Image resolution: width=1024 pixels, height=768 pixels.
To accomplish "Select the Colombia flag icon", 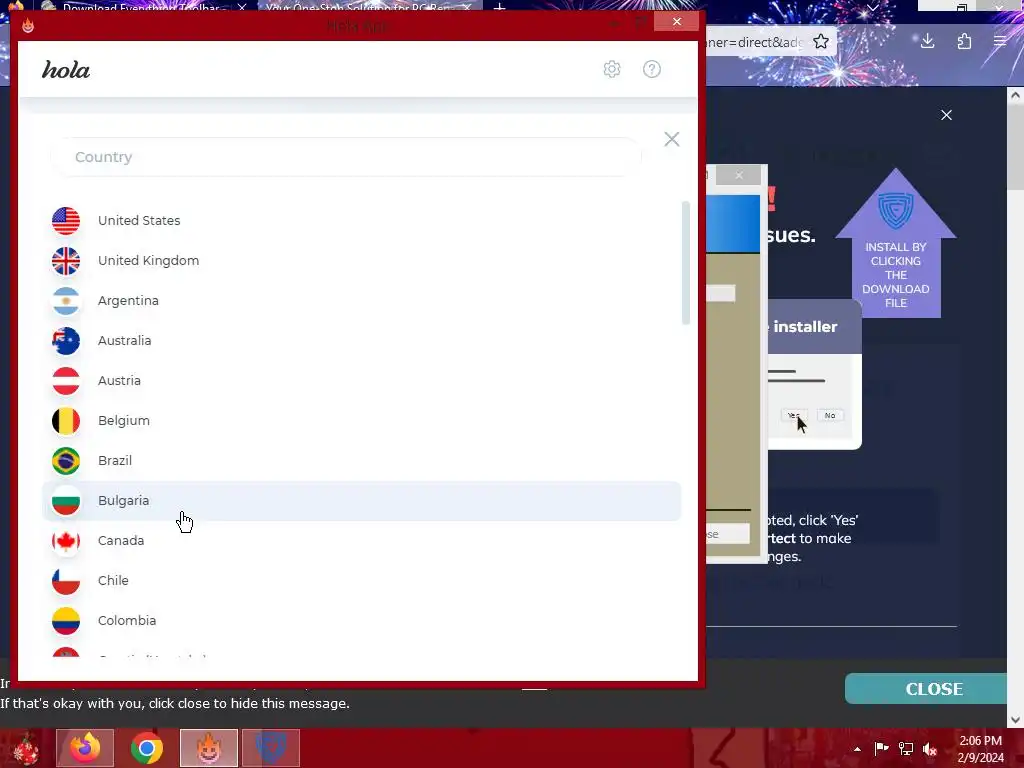I will coord(66,621).
